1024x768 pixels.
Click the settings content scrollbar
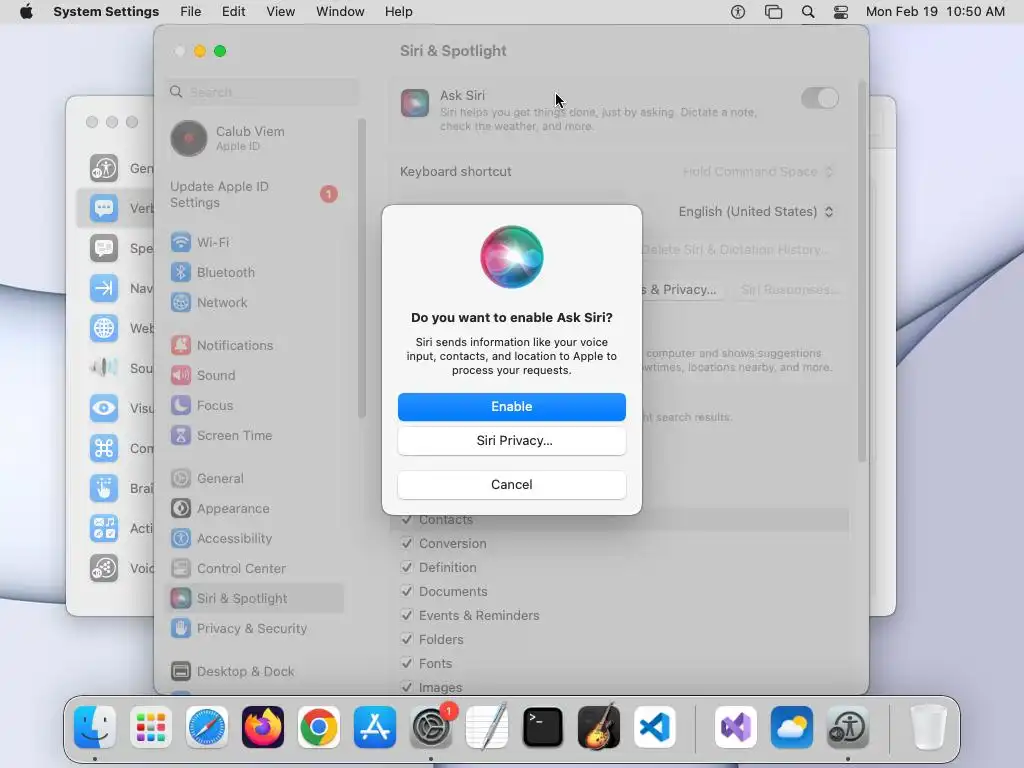861,271
